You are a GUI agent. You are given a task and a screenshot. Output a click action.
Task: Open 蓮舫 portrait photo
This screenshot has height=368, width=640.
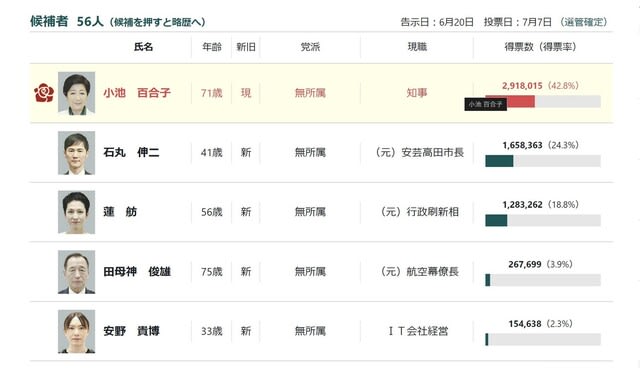pyautogui.click(x=76, y=212)
